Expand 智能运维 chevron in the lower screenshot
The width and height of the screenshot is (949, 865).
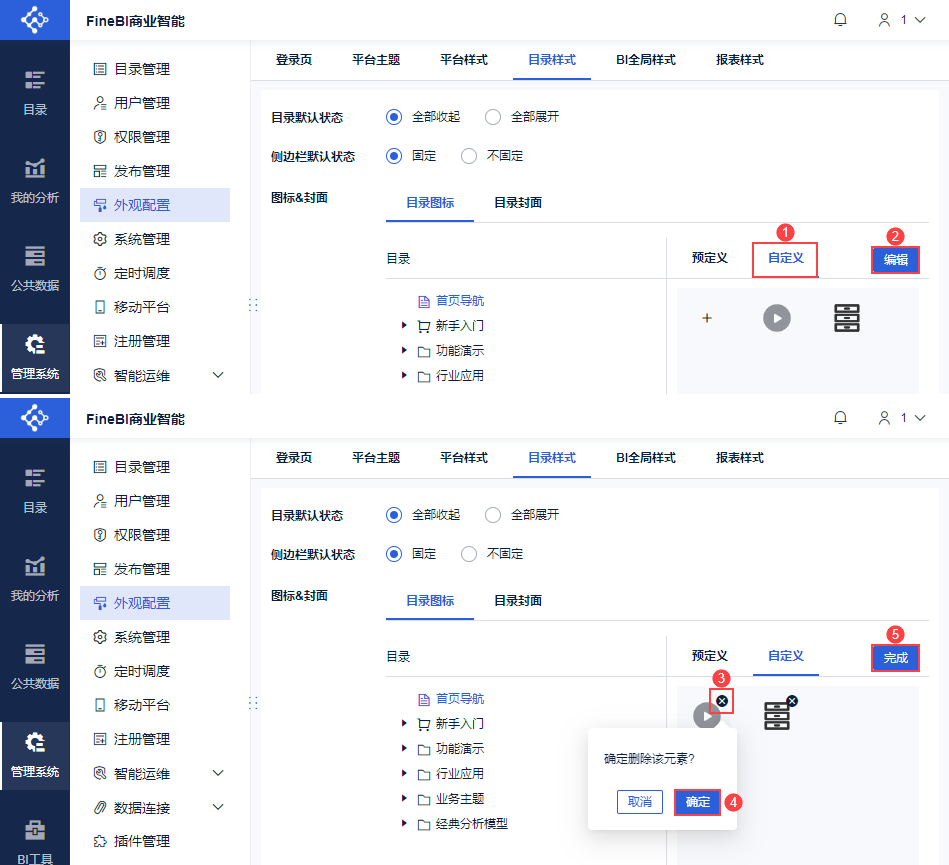[218, 773]
